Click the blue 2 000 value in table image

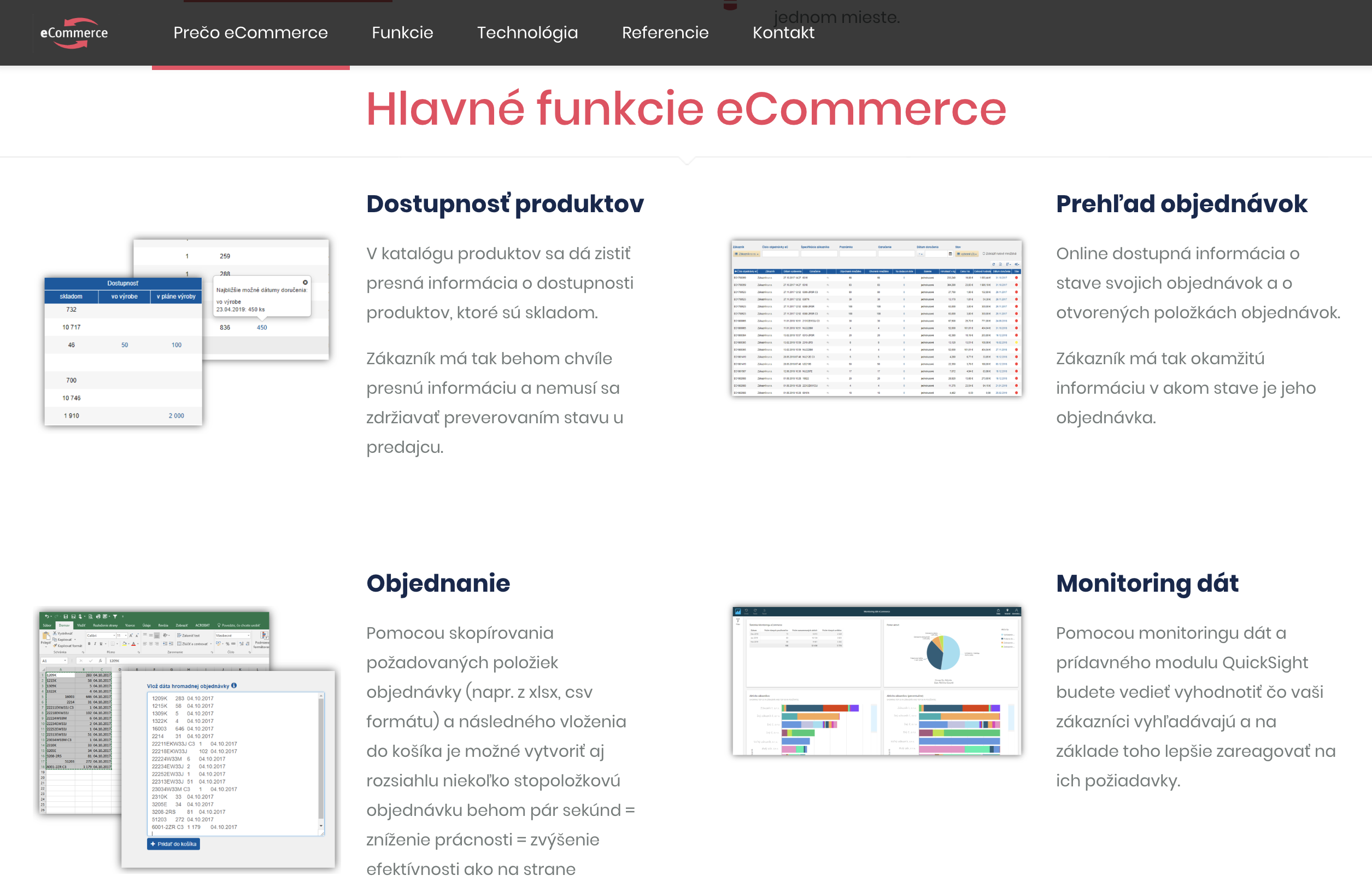[176, 415]
